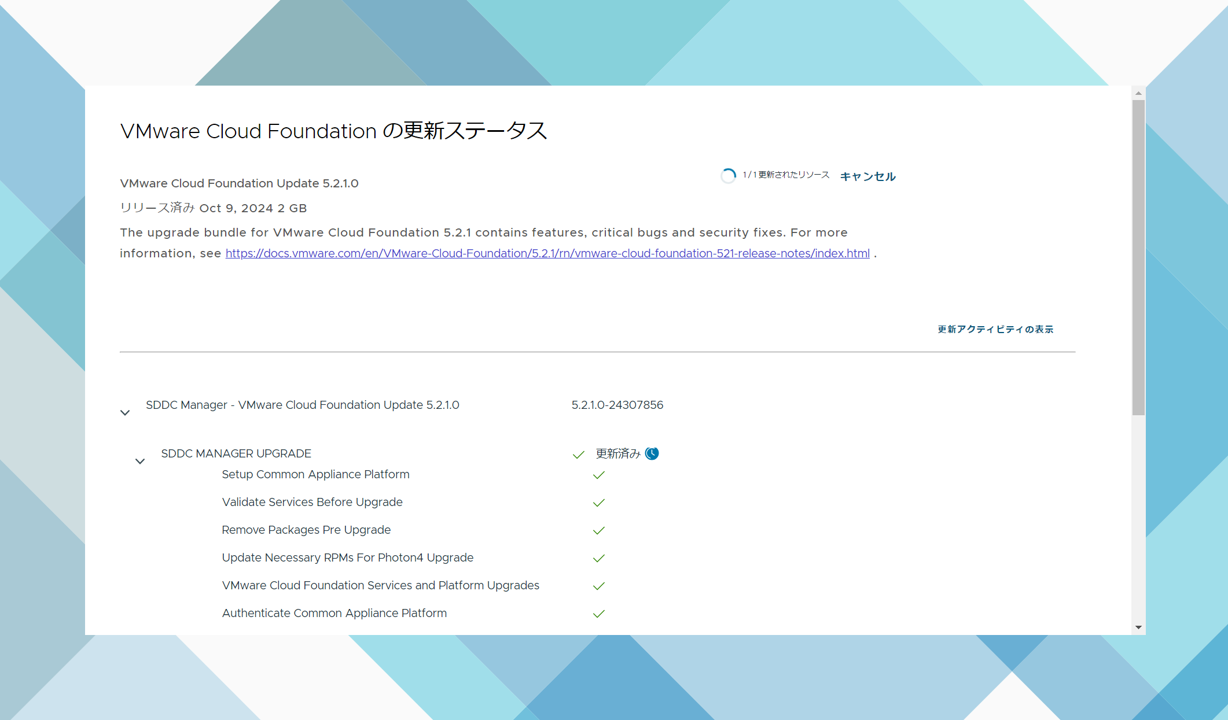Click checkmark for Setup Common Appliance Platform
1228x720 pixels.
[x=599, y=475]
